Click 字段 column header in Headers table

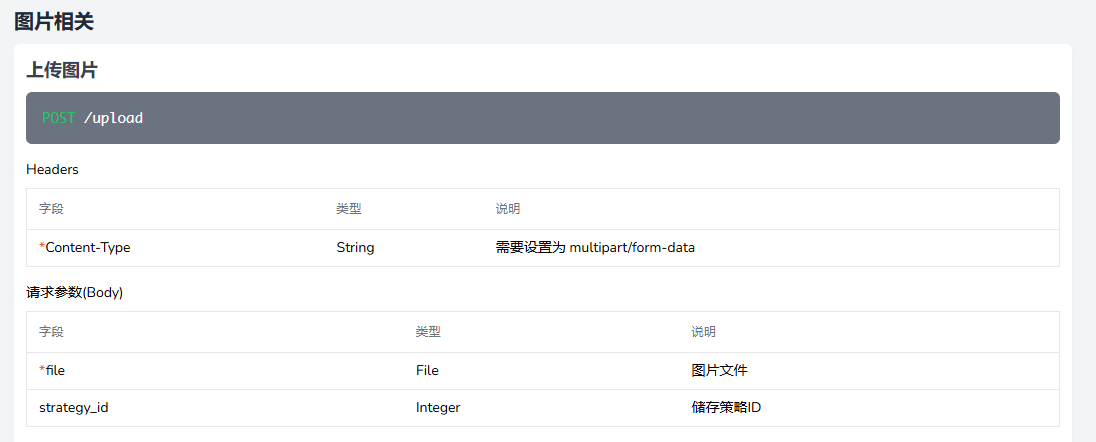[51, 209]
